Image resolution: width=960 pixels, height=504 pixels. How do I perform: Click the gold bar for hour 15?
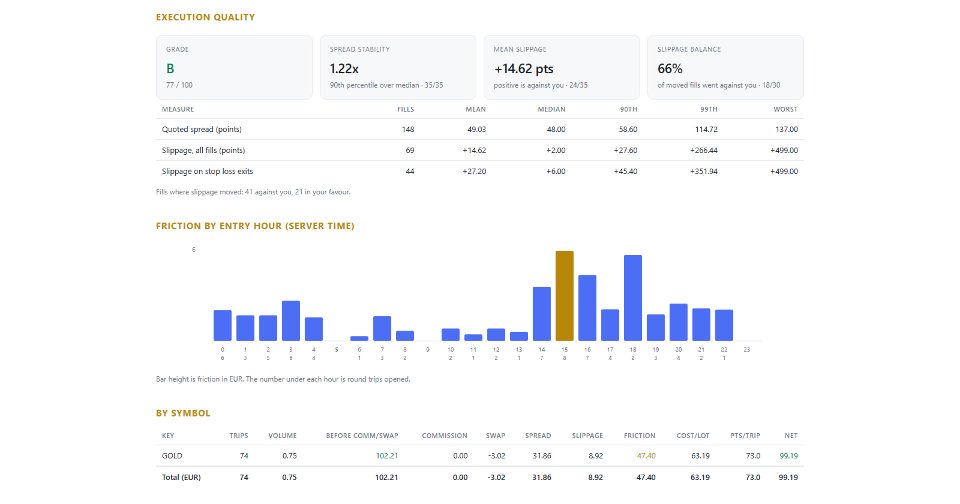(x=564, y=296)
